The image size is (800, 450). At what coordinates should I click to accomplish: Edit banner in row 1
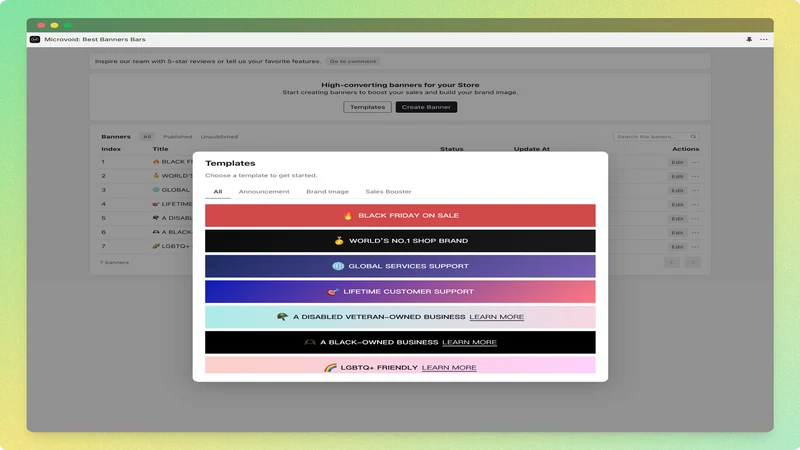[677, 162]
